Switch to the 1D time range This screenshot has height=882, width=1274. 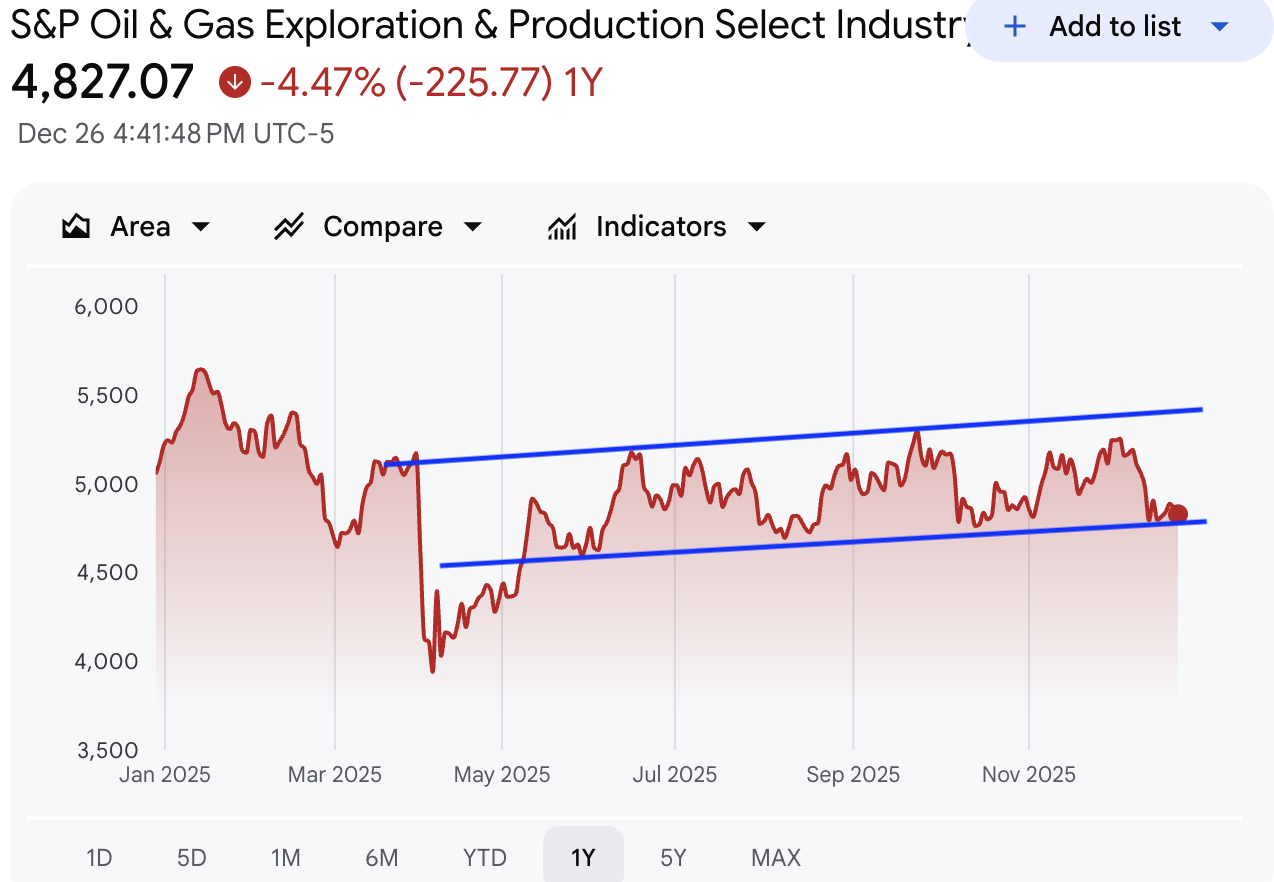pyautogui.click(x=99, y=857)
